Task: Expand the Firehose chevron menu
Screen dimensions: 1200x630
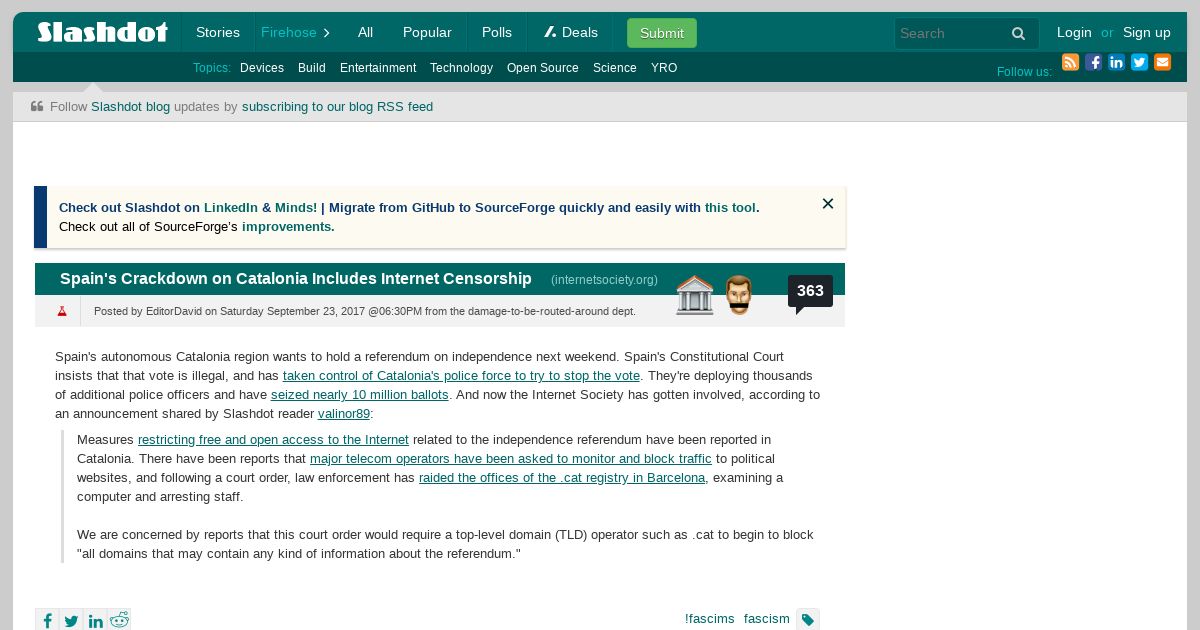Action: 326,33
